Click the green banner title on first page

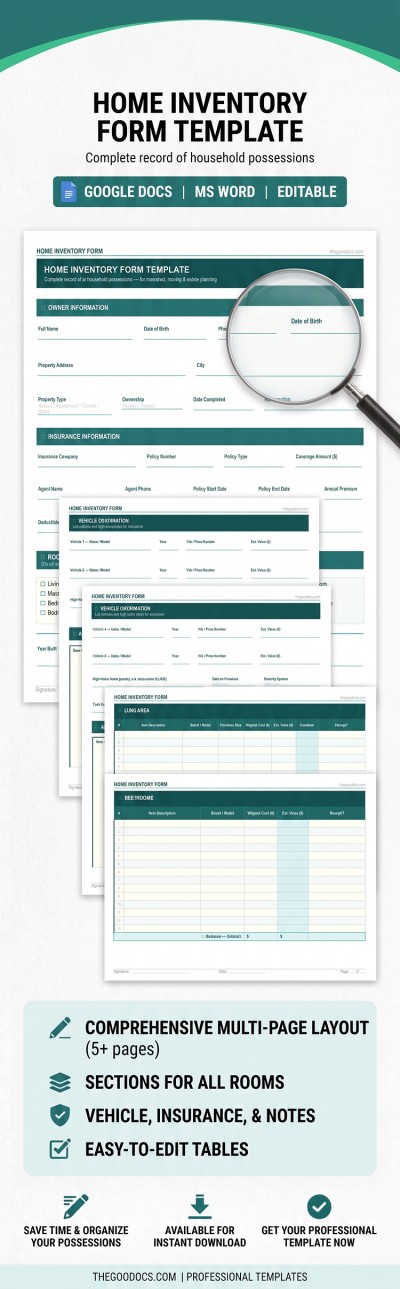coord(117,269)
